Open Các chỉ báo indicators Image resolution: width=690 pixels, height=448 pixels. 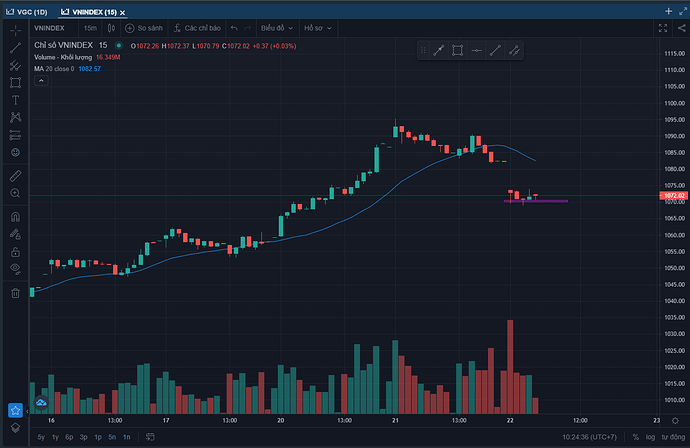pyautogui.click(x=197, y=28)
